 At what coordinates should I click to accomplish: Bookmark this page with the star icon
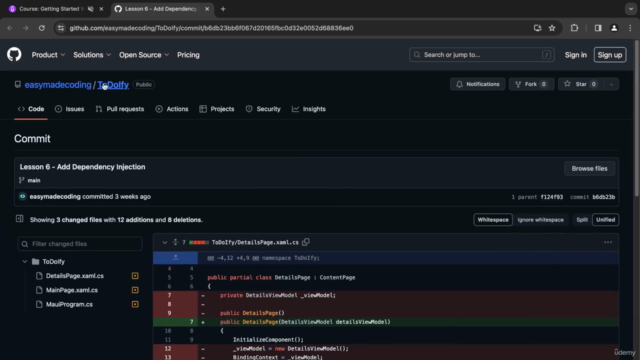click(552, 28)
